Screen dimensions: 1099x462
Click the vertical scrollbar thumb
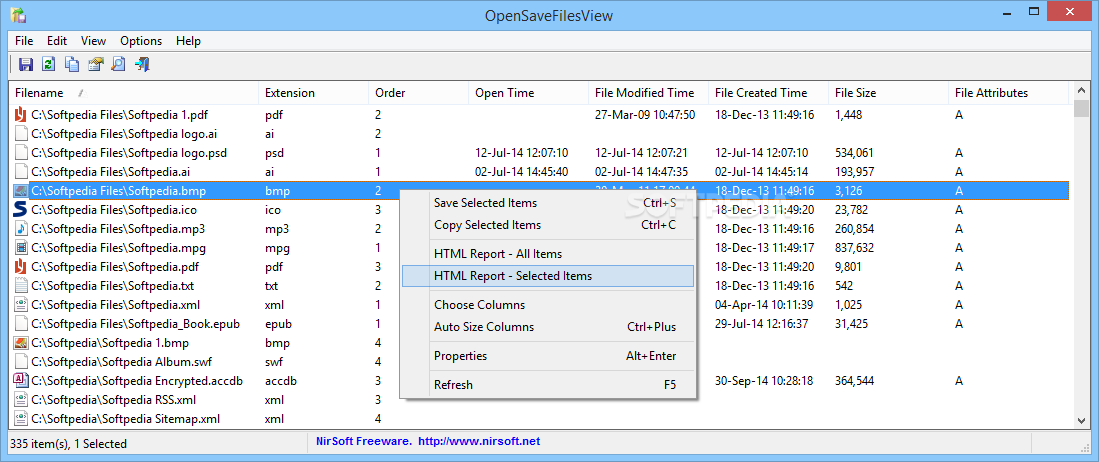click(1081, 109)
